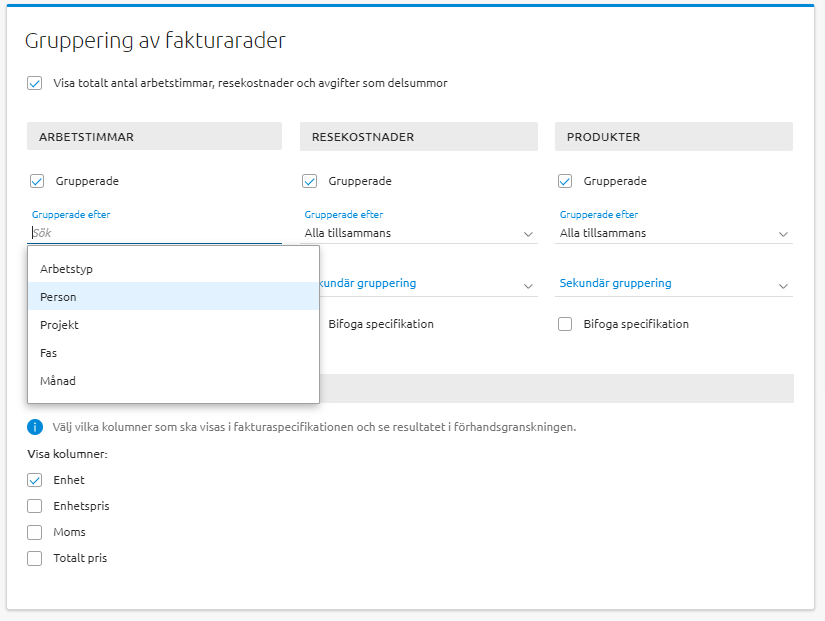Check the Moms column option
This screenshot has height=621, width=825.
(x=35, y=532)
